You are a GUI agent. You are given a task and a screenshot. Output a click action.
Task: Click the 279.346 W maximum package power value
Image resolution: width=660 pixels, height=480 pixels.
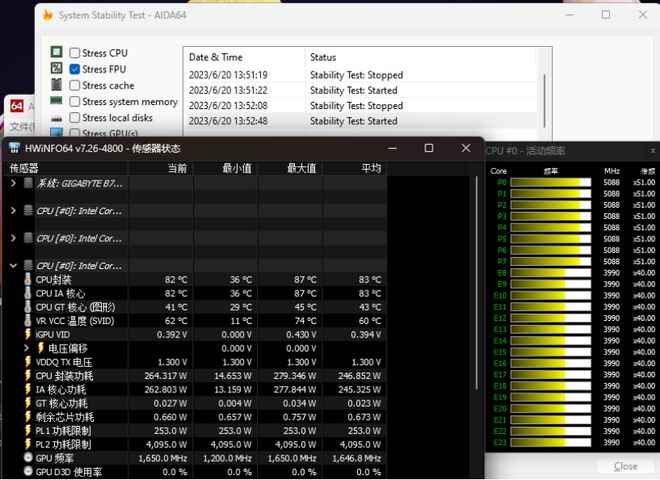click(x=295, y=376)
